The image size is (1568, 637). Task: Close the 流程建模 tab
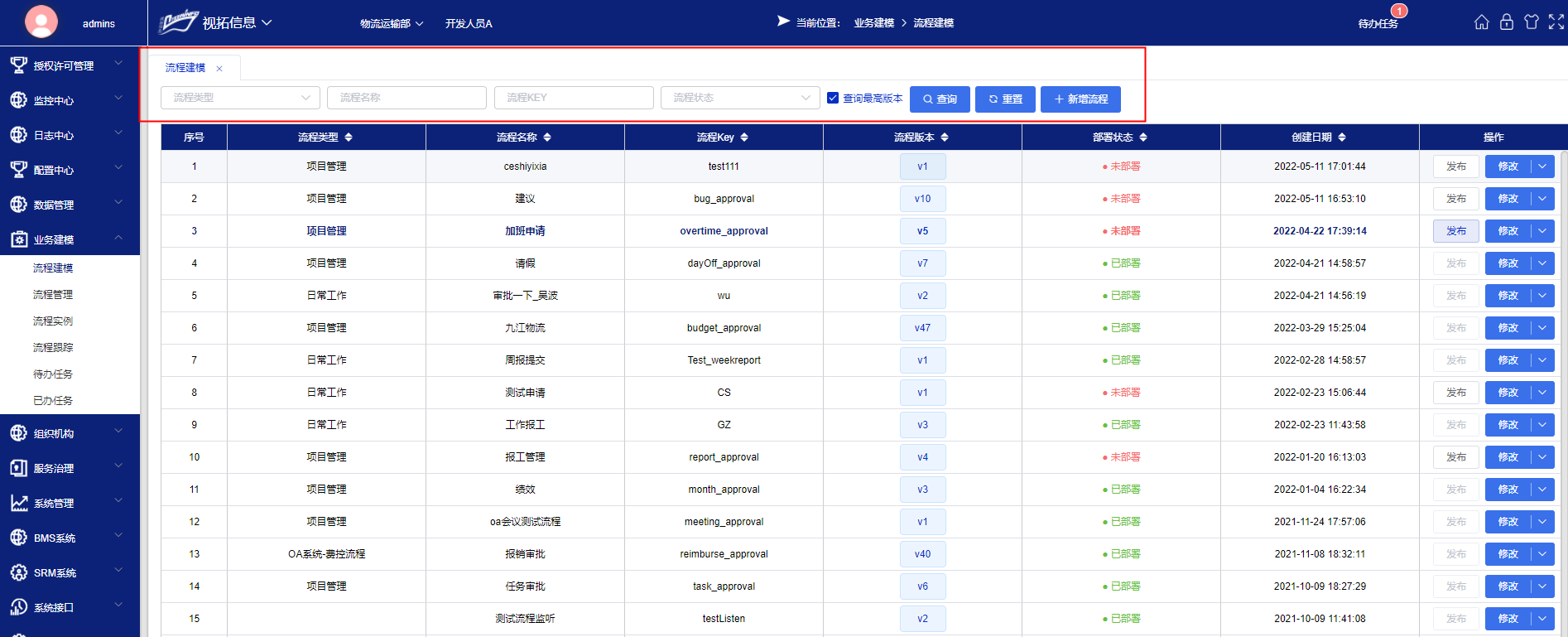click(219, 69)
